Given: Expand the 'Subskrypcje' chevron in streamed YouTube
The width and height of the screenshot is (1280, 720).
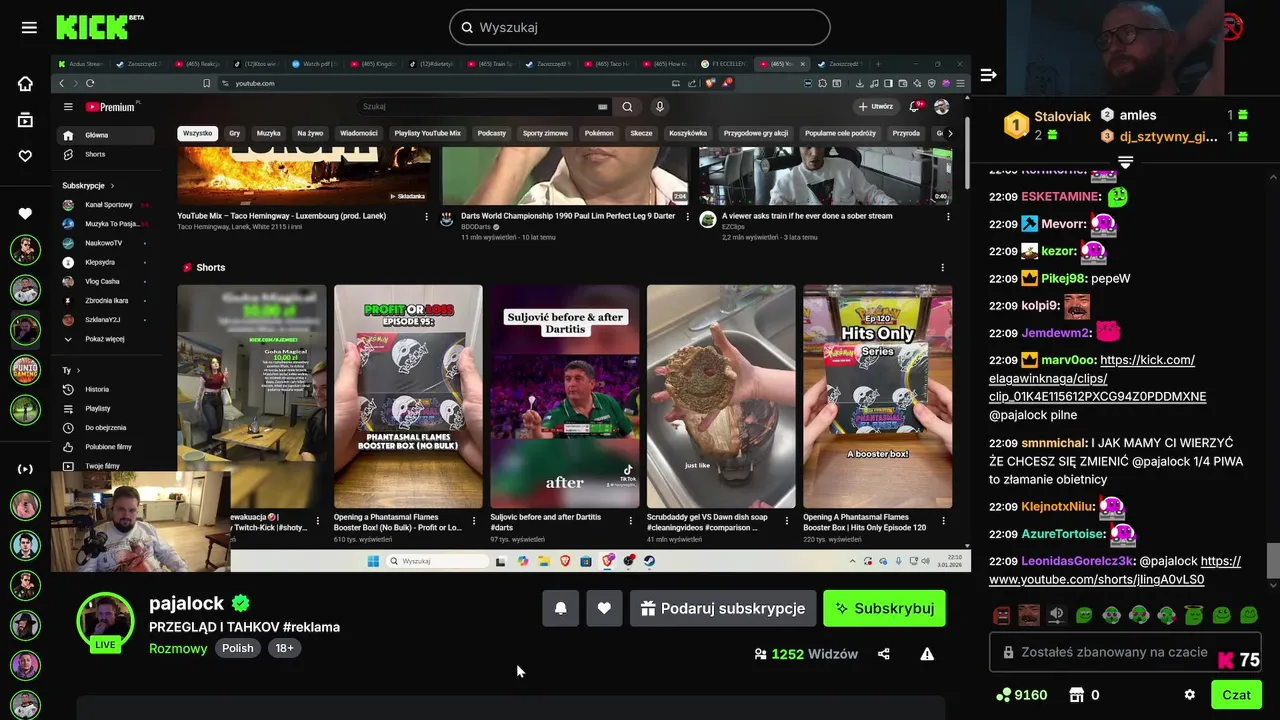Looking at the screenshot, I should pyautogui.click(x=112, y=185).
